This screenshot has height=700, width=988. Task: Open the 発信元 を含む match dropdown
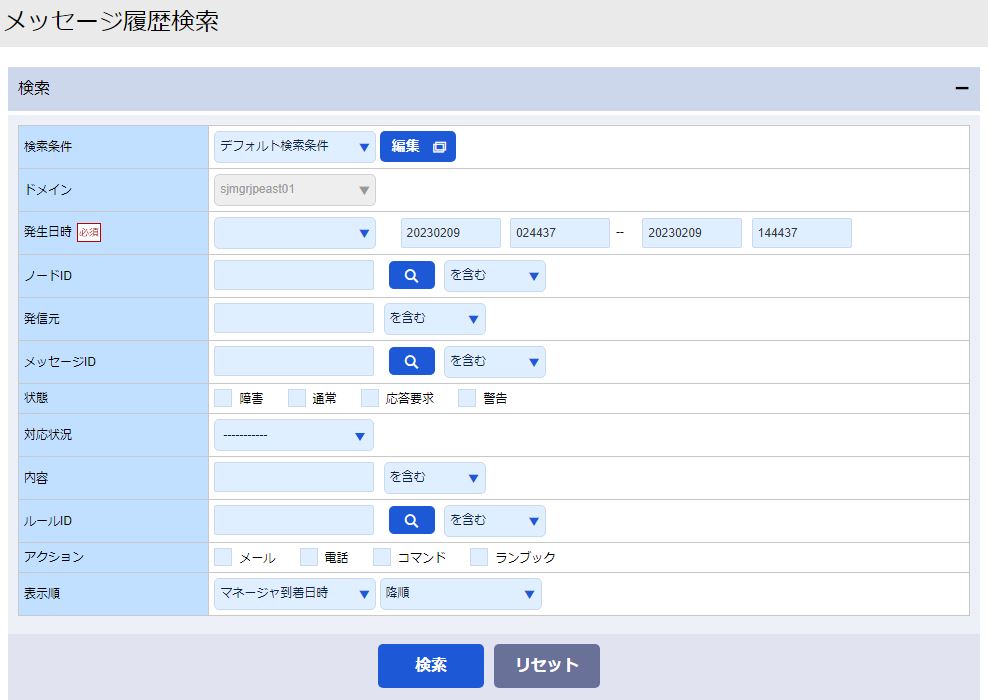[435, 319]
